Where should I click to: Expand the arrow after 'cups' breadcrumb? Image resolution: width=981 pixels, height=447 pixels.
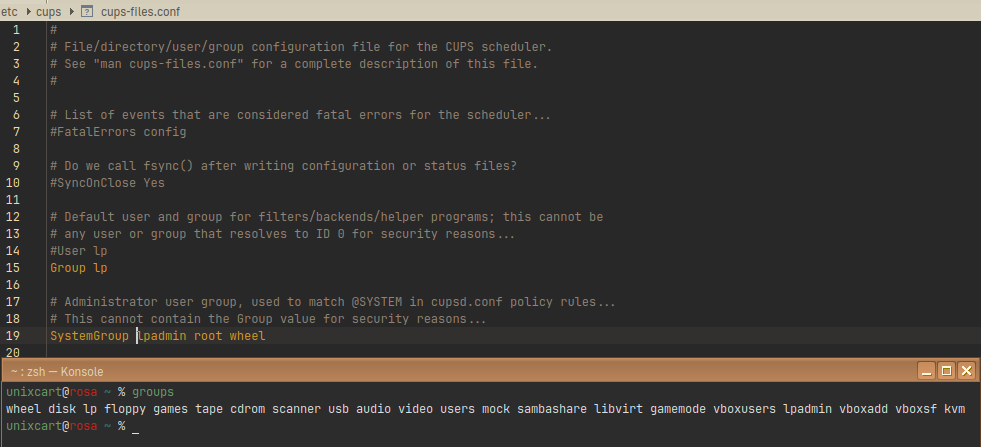pyautogui.click(x=70, y=10)
